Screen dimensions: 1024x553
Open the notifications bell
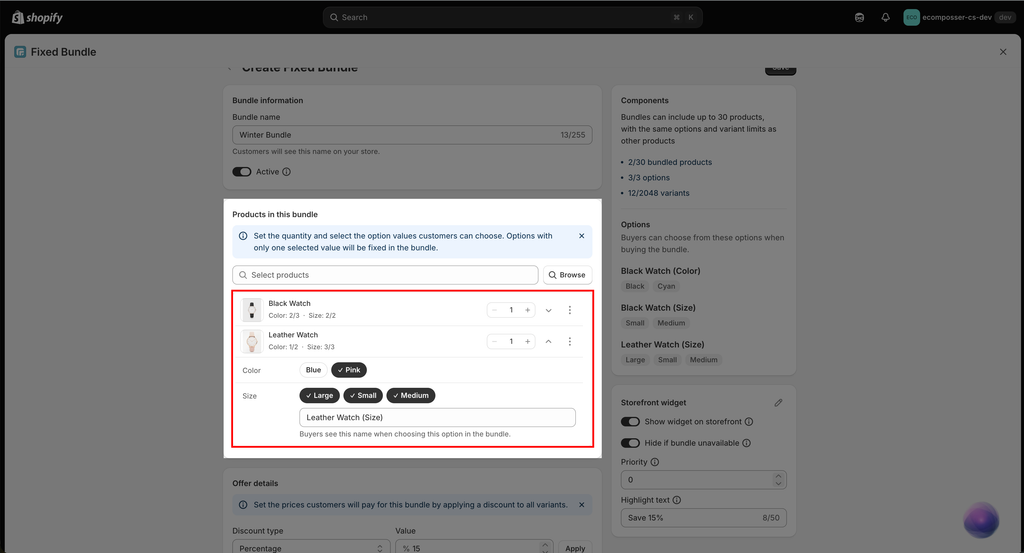coord(885,18)
